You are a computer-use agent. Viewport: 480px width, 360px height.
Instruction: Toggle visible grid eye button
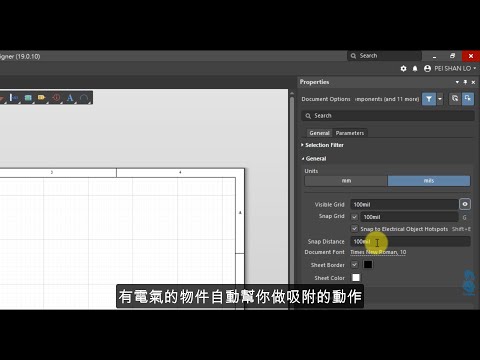click(x=465, y=204)
